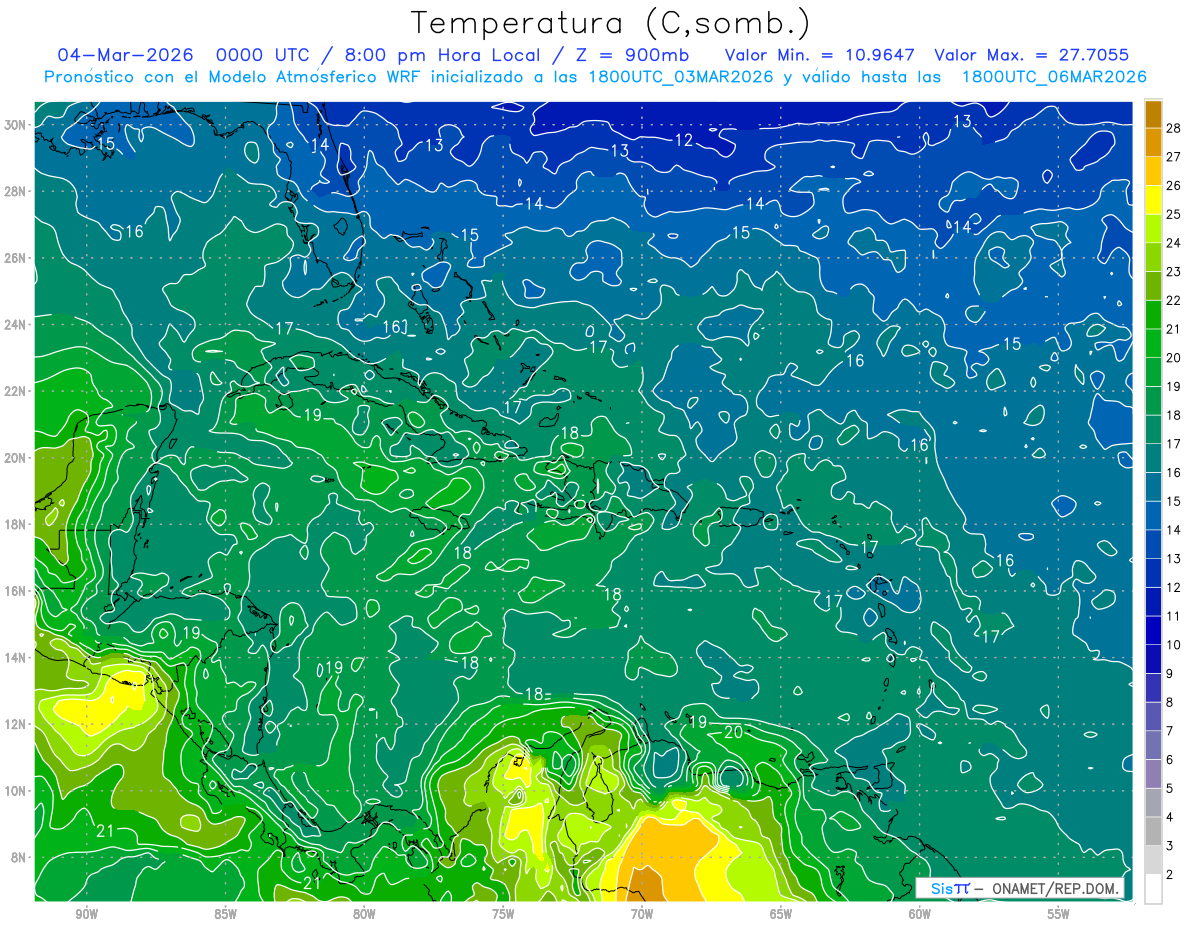1200x927 pixels.
Task: Click the '30N' latitude axis label
Action: pyautogui.click(x=17, y=125)
